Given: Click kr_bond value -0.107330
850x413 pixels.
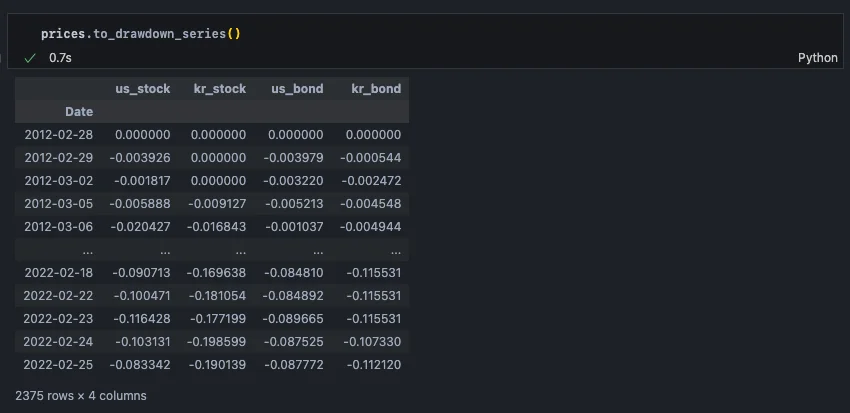Looking at the screenshot, I should tap(374, 342).
